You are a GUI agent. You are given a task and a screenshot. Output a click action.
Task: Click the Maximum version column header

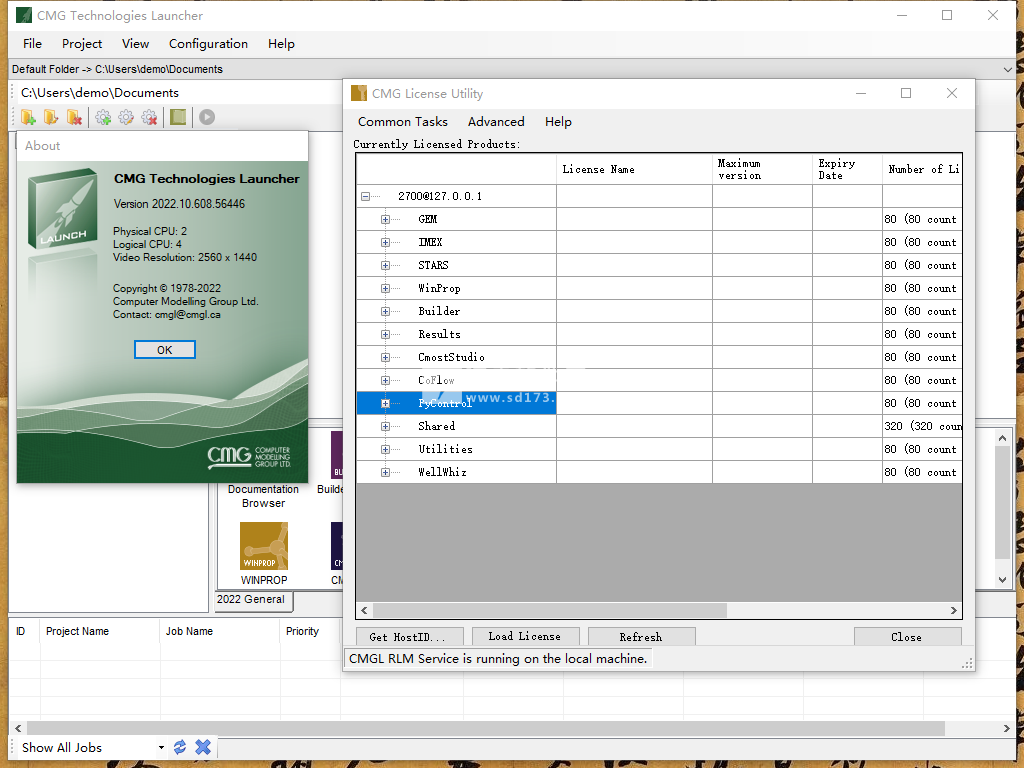(x=762, y=169)
